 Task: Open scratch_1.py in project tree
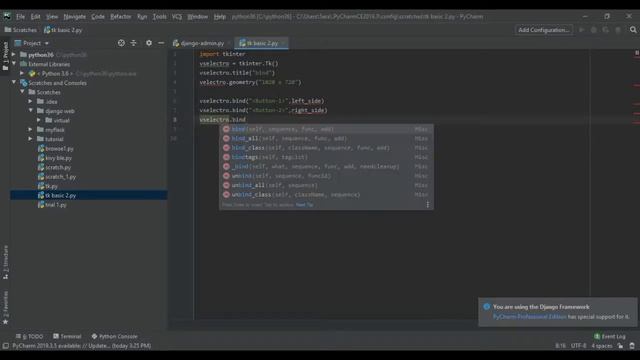point(57,177)
